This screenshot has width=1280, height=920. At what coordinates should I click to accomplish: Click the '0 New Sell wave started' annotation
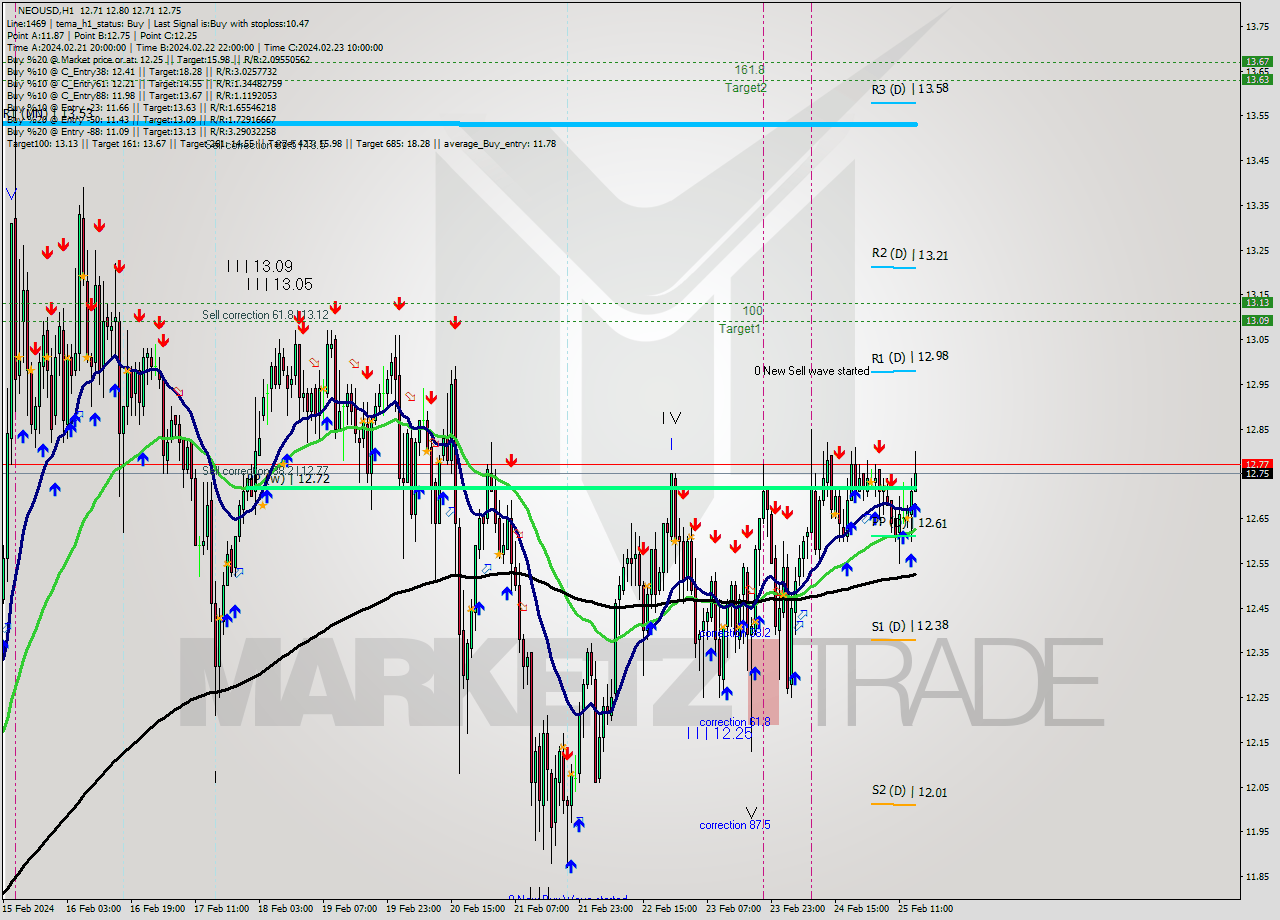pos(811,371)
